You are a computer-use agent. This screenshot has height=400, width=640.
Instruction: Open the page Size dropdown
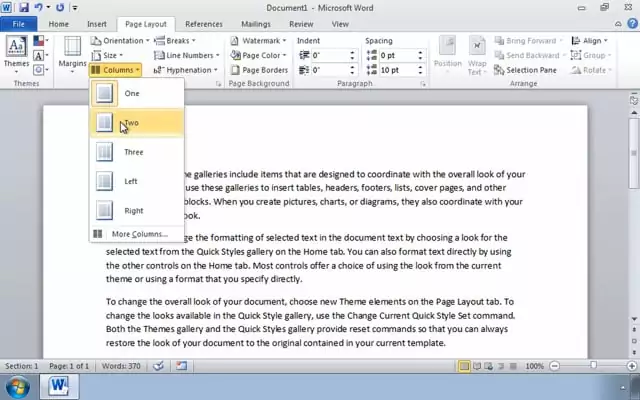pos(107,55)
